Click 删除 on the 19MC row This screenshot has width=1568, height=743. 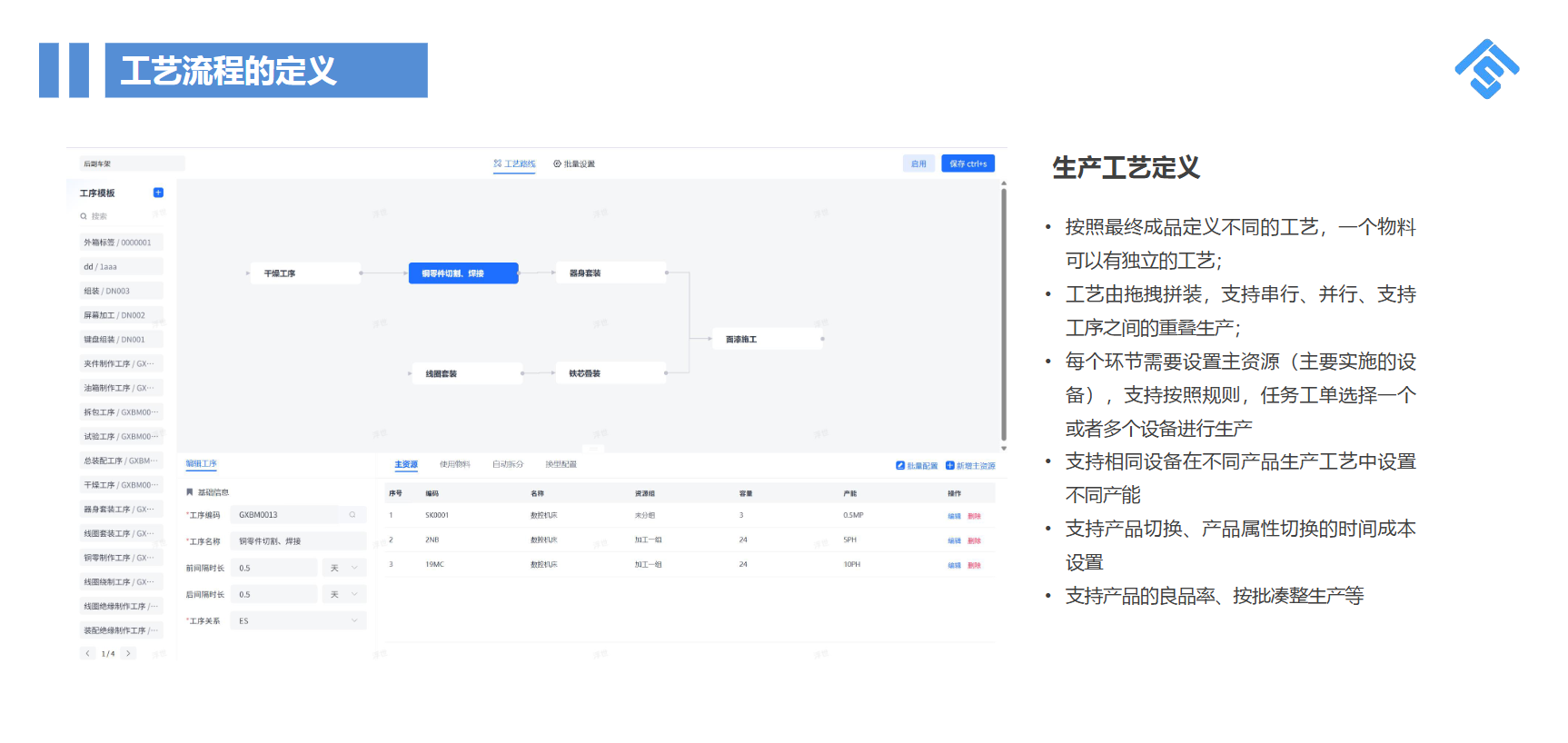point(974,565)
